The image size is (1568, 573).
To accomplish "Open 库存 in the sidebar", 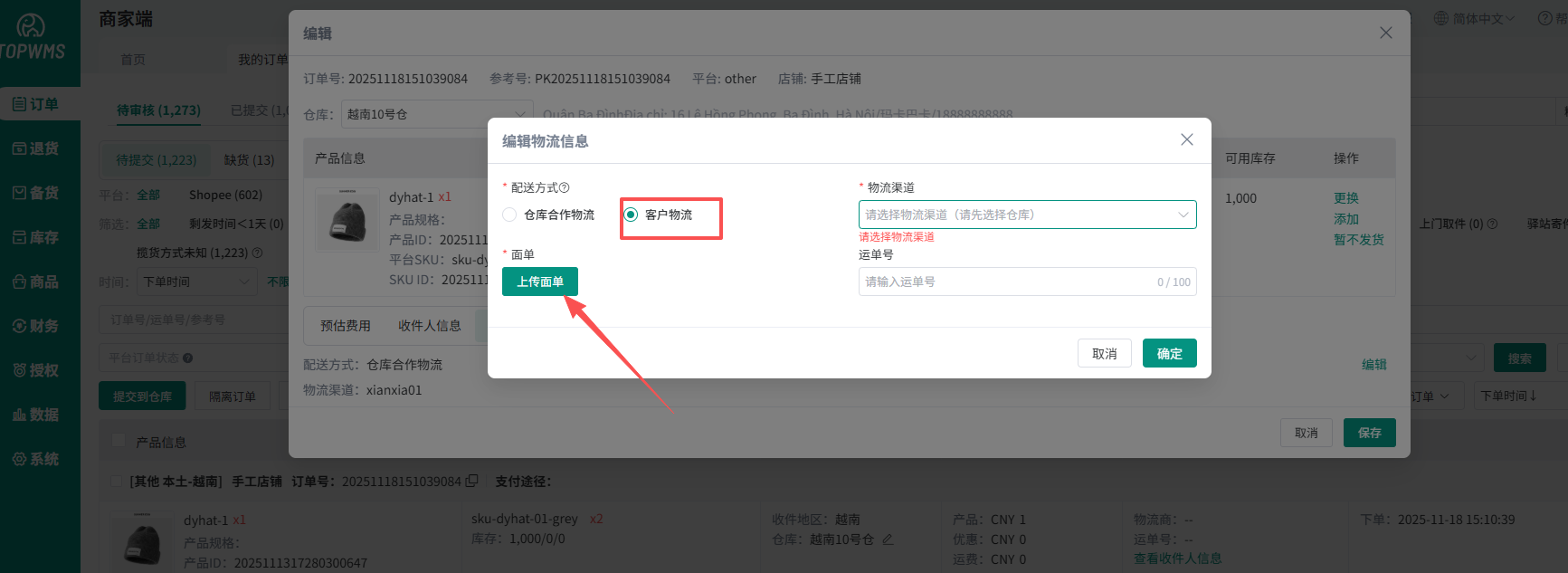I will (36, 237).
